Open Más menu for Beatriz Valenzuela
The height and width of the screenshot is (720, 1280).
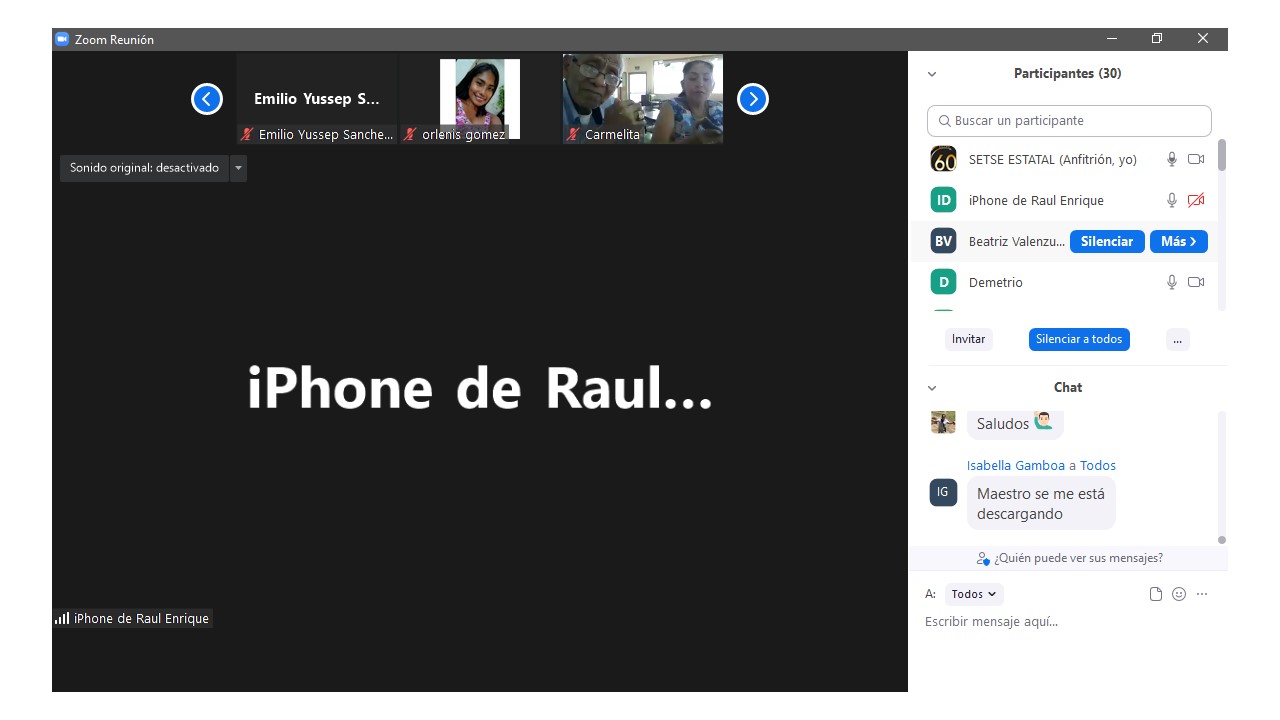point(1179,241)
